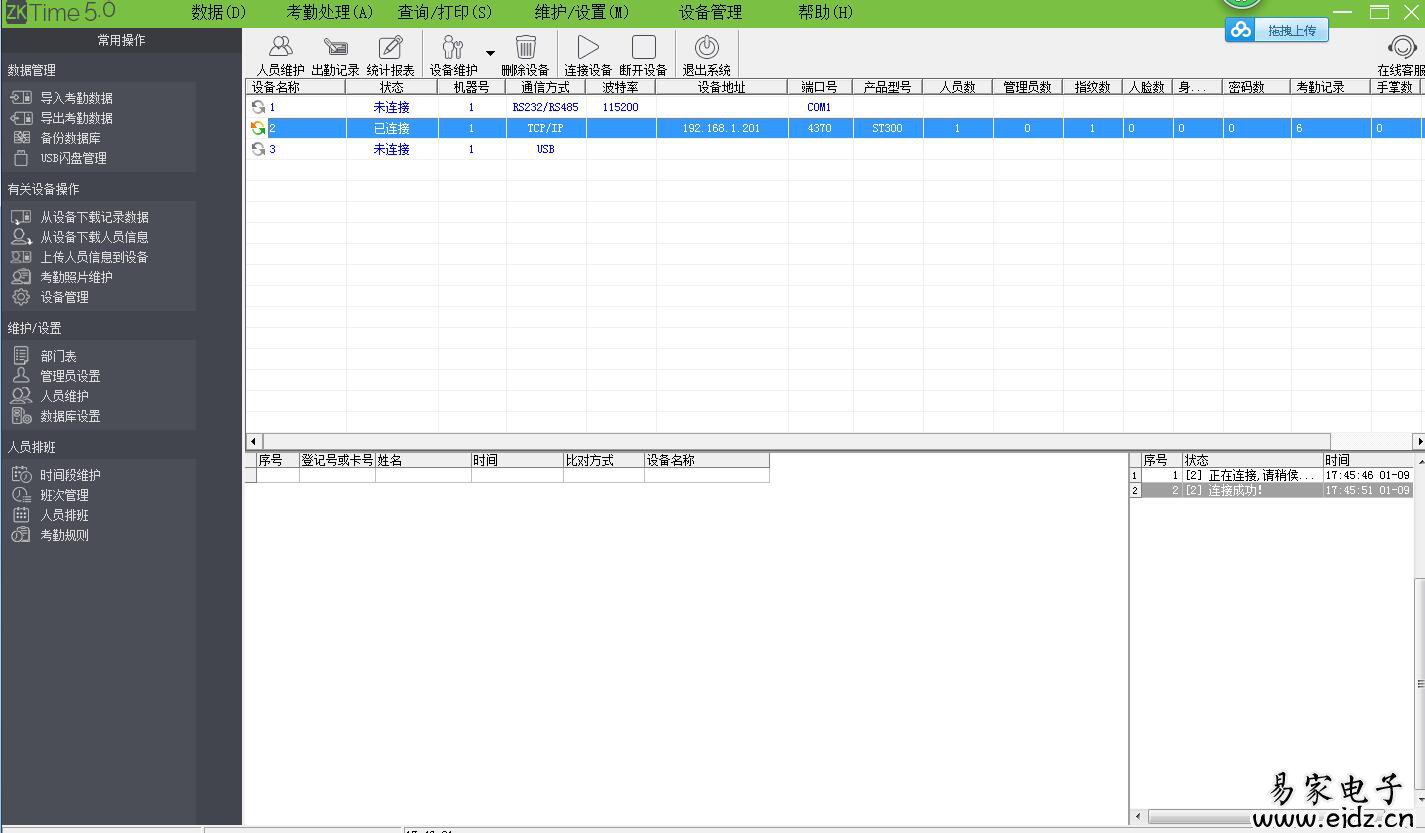
Task: Open the 出勤记录 toolbar icon
Action: tap(336, 47)
